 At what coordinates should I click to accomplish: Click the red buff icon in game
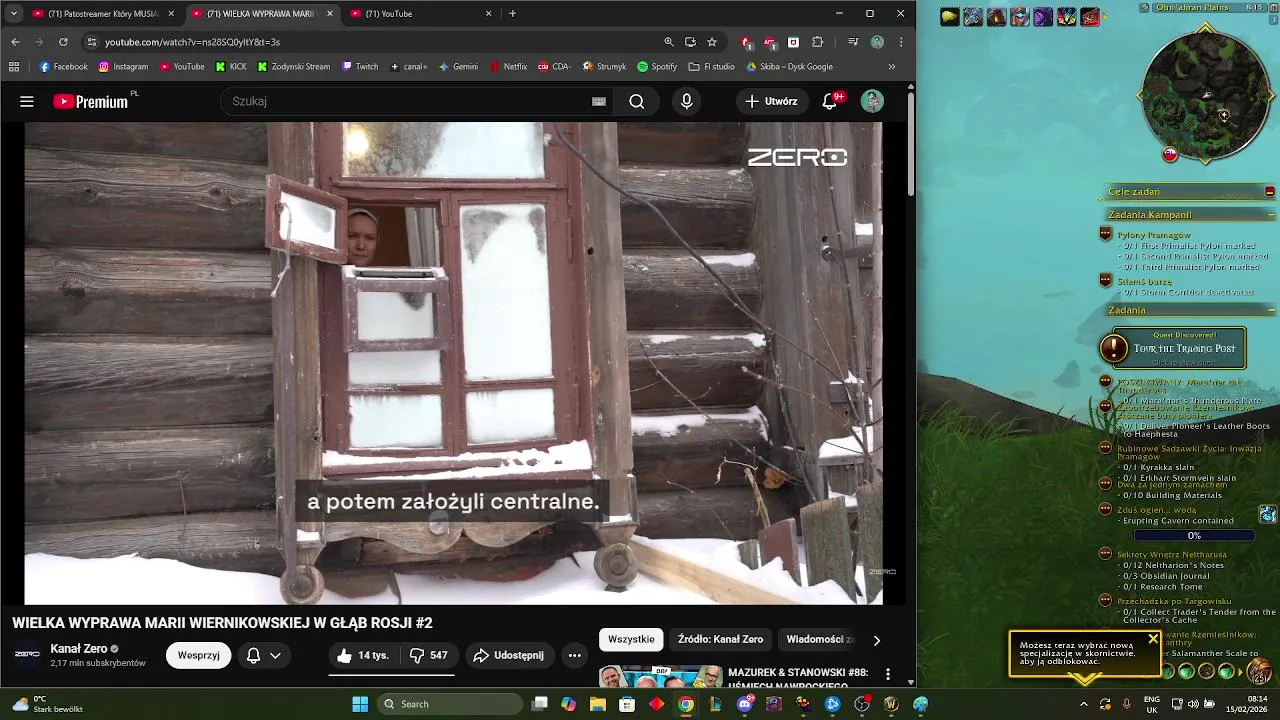pos(1090,17)
